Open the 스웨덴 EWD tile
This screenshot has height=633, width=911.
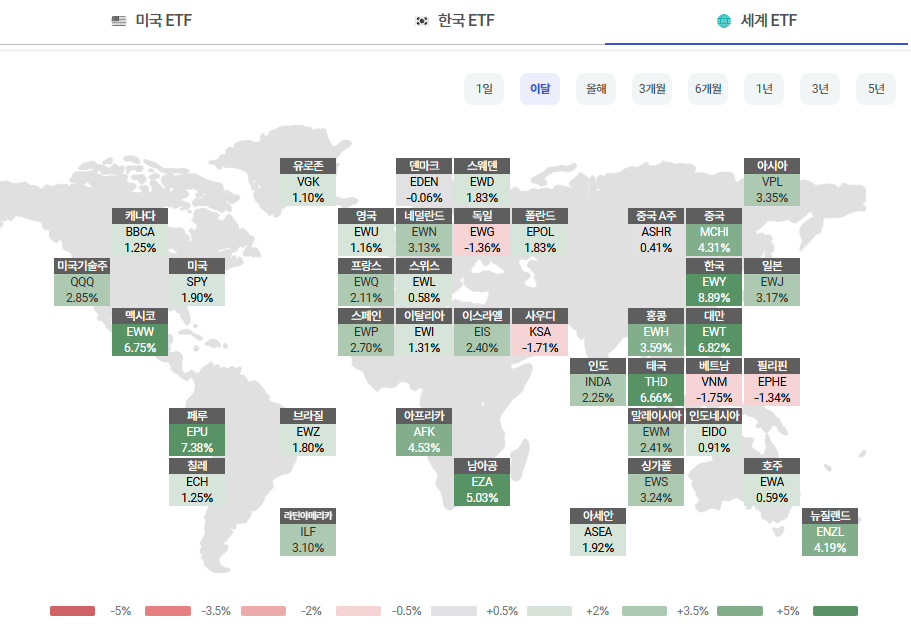coord(482,182)
